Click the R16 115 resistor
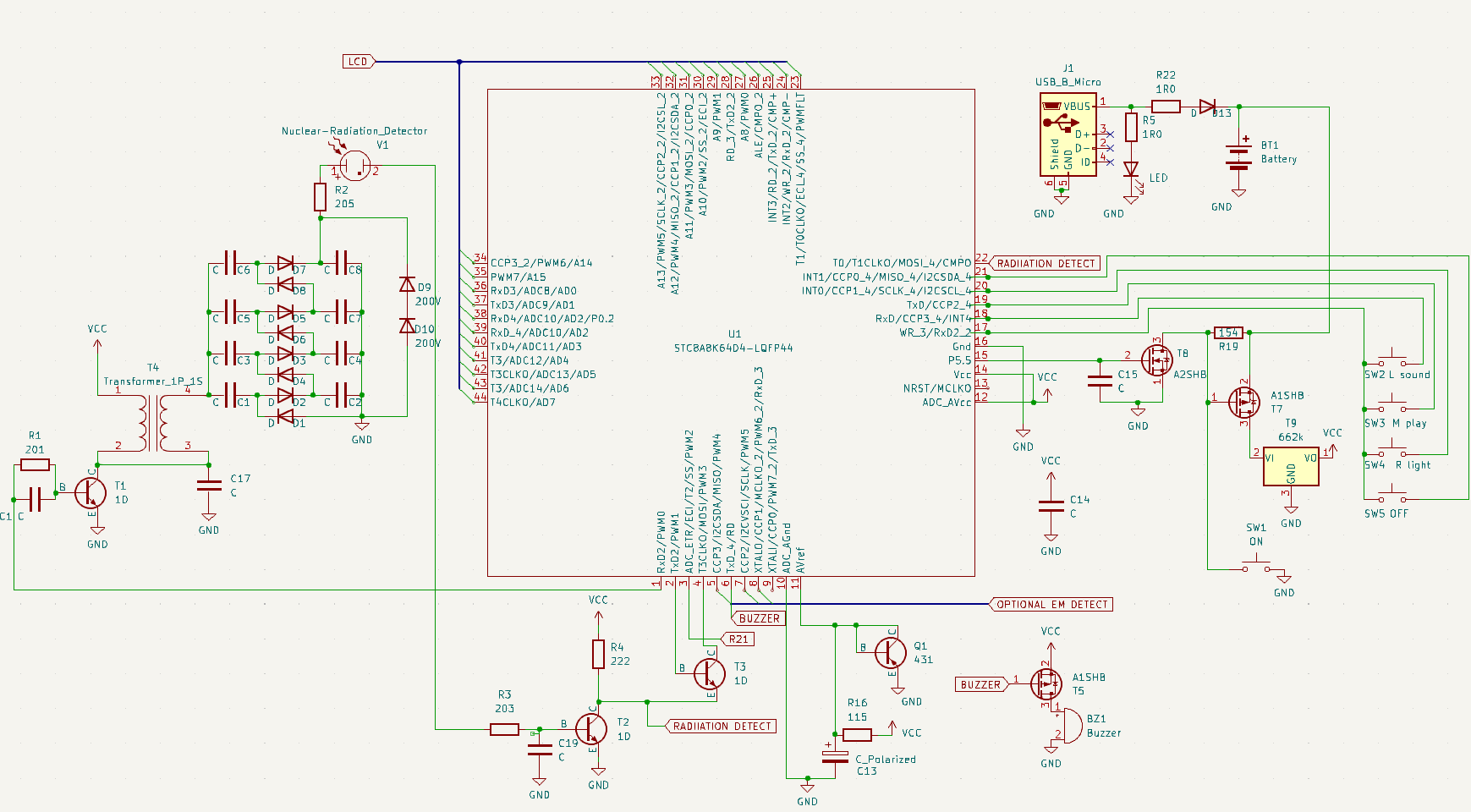The height and width of the screenshot is (812, 1471). tap(857, 735)
